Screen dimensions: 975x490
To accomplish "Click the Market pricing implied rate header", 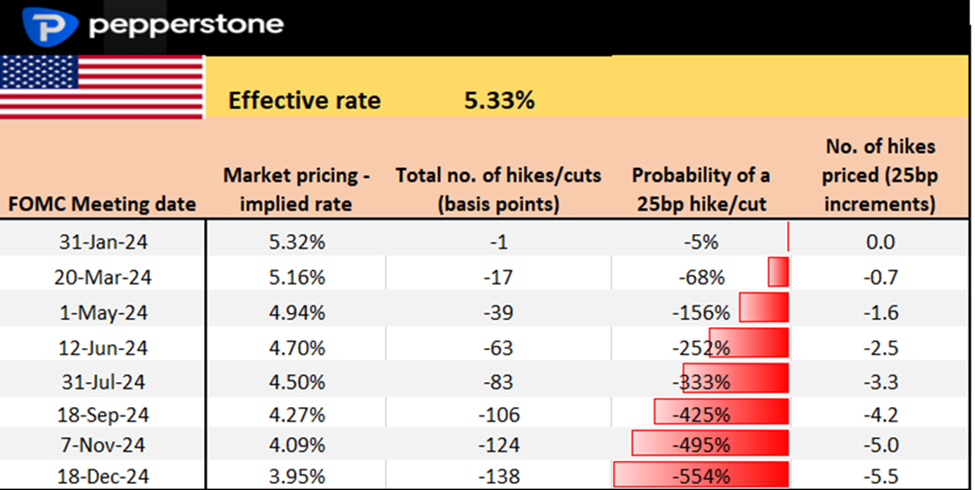I will pos(297,190).
